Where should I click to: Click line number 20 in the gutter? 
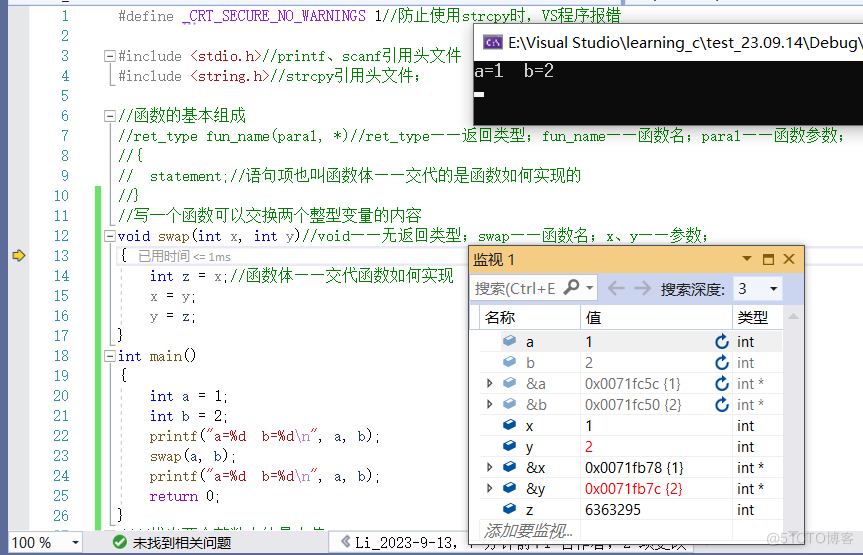coord(61,396)
